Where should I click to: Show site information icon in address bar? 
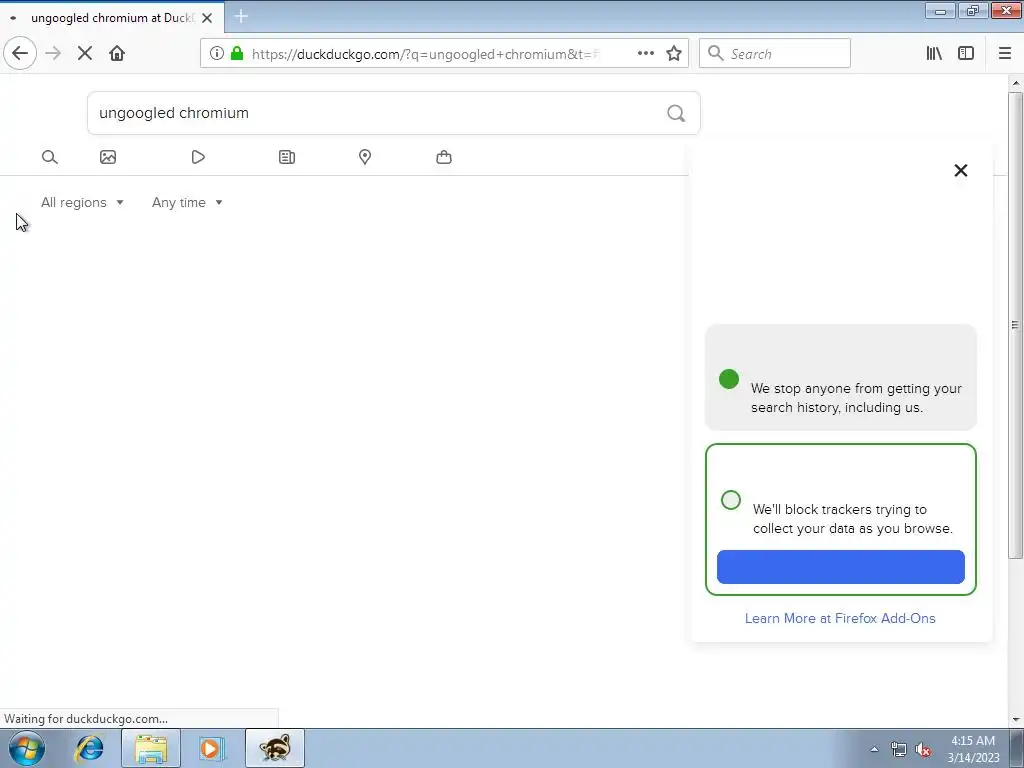pyautogui.click(x=217, y=54)
